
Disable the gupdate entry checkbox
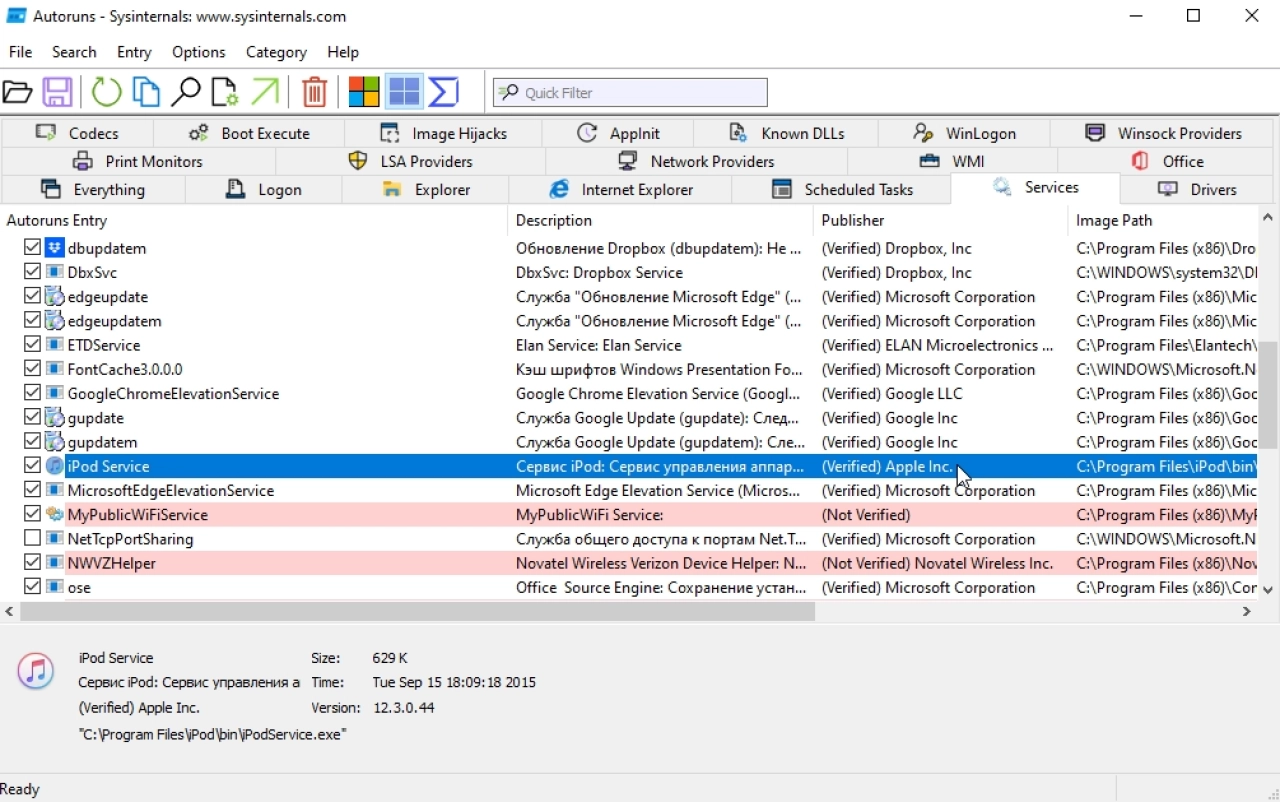(32, 418)
